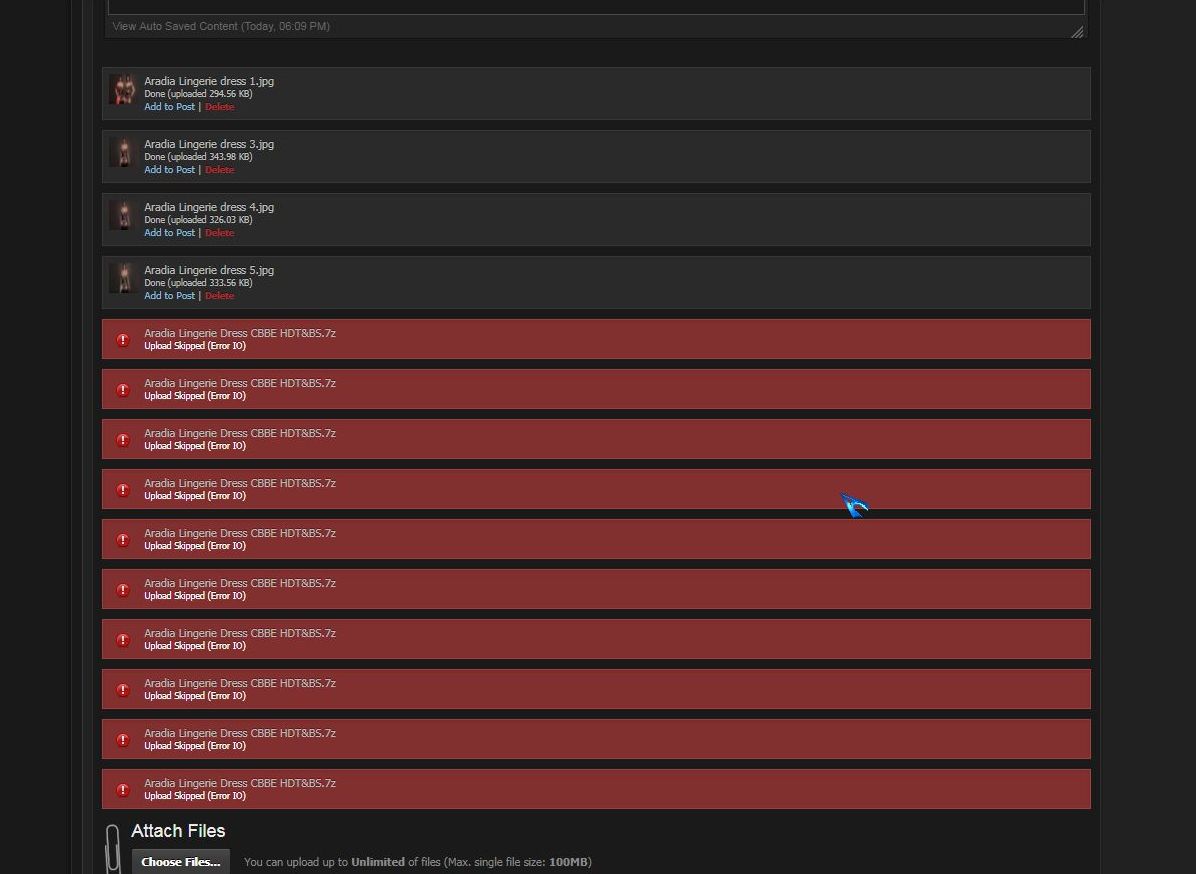Open thumbnail of Aradia Lingerie dress 3.jpg
Screen dimensions: 1196x874
pos(123,153)
